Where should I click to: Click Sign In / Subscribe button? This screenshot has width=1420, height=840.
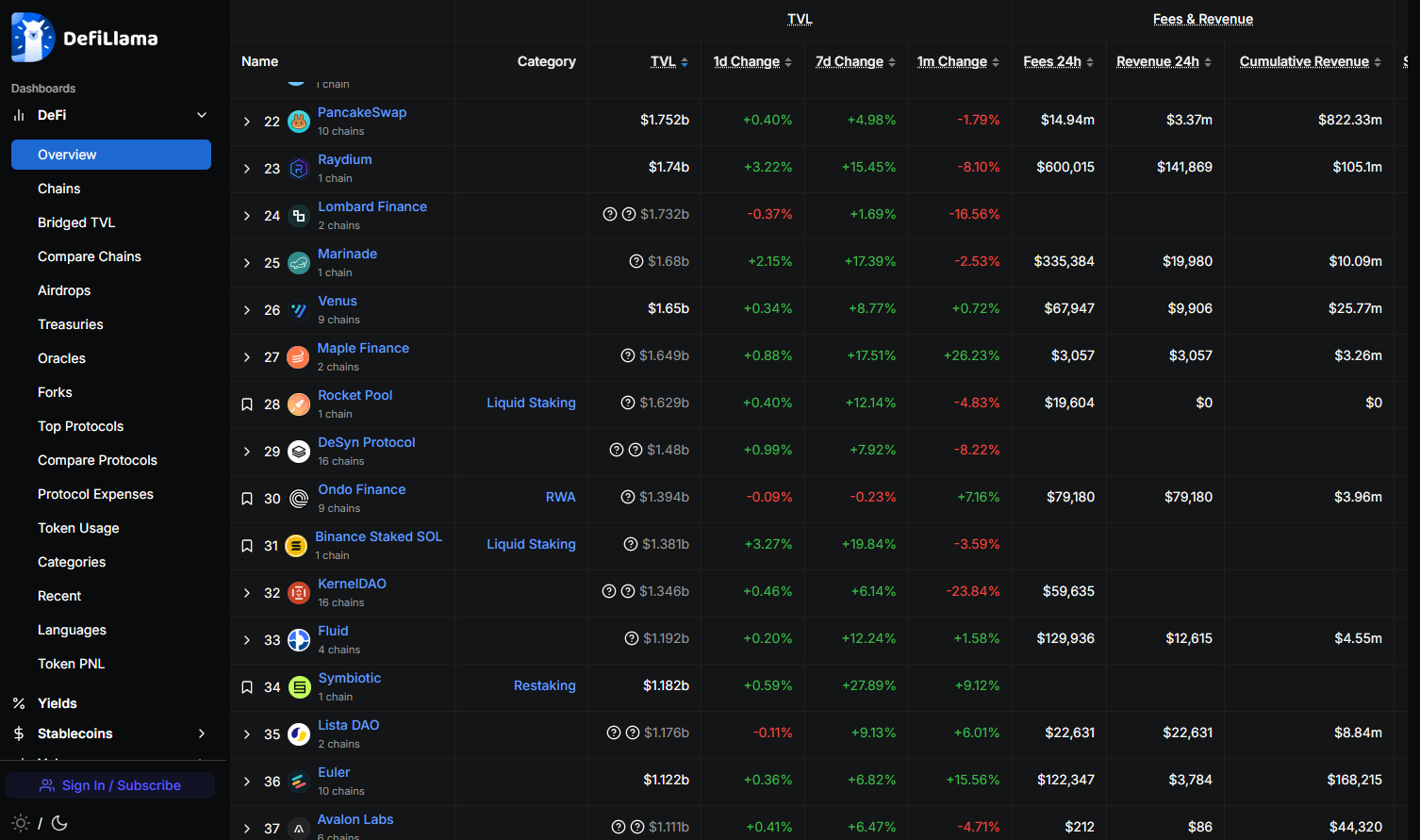point(110,785)
